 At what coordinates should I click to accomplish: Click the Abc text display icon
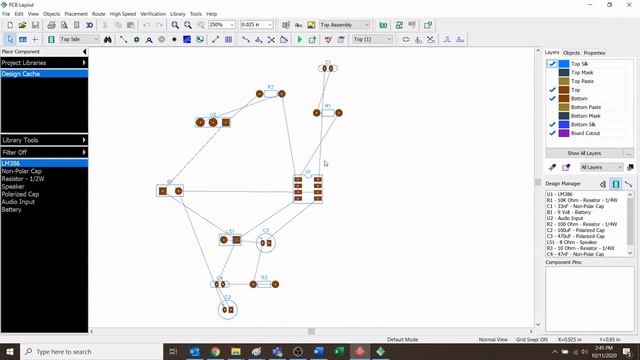[x=298, y=25]
